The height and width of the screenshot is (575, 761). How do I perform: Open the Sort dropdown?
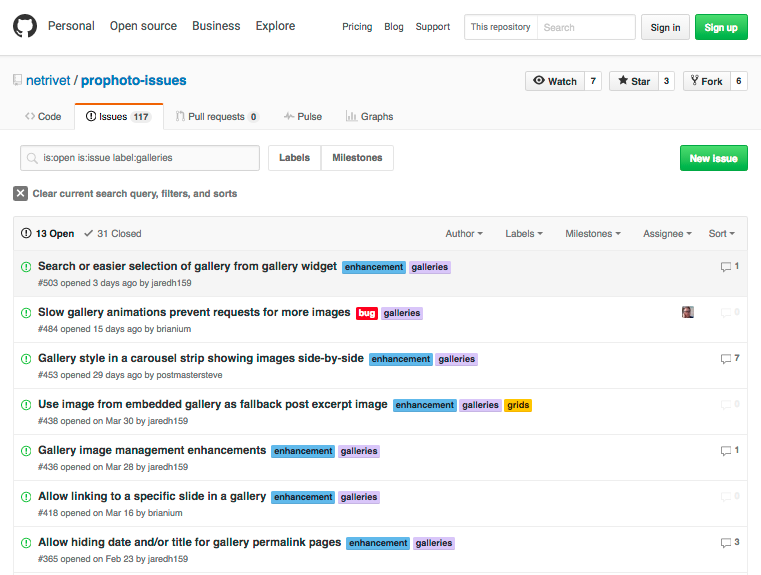[x=721, y=233]
